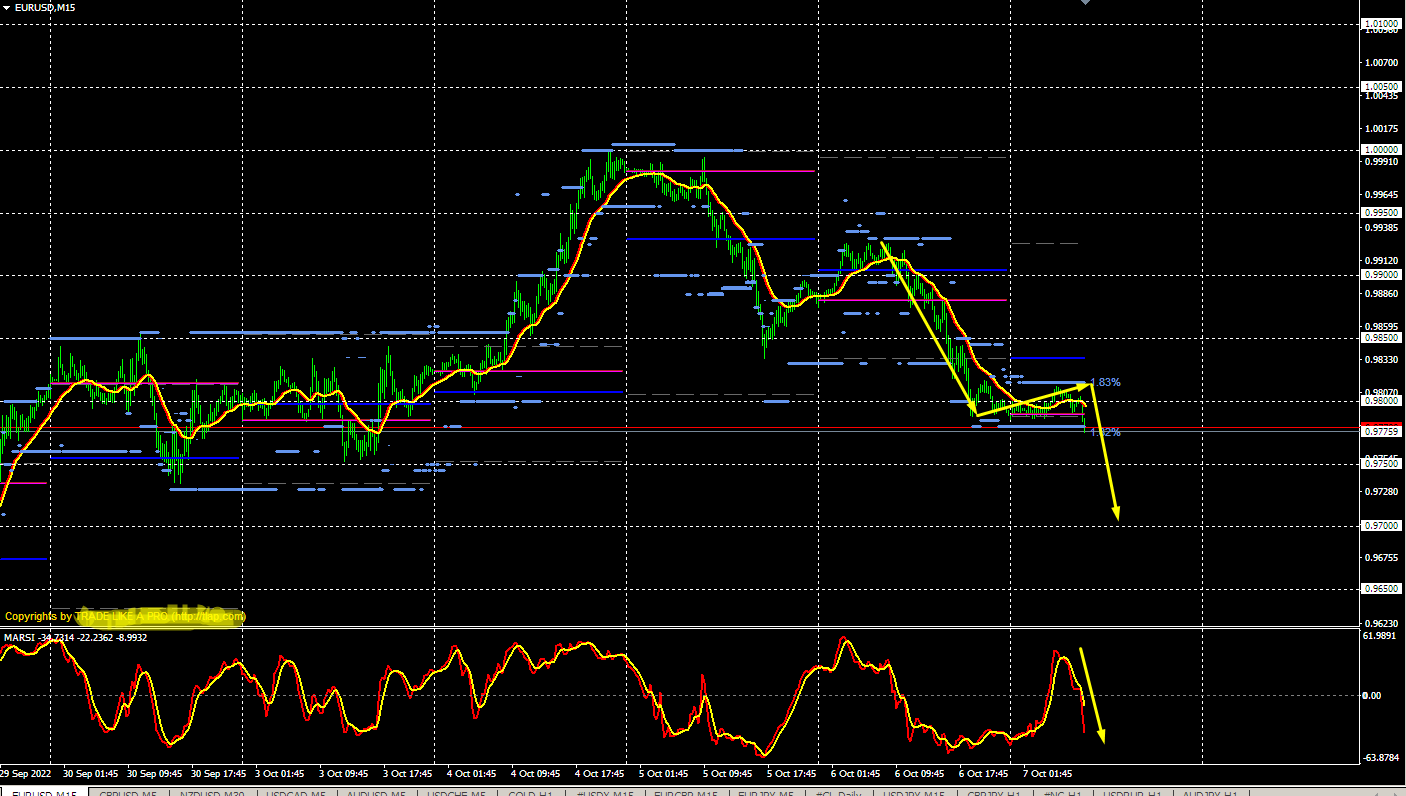
Task: Click the arrow icon beside EURUSD,M15 title
Action: point(7,7)
